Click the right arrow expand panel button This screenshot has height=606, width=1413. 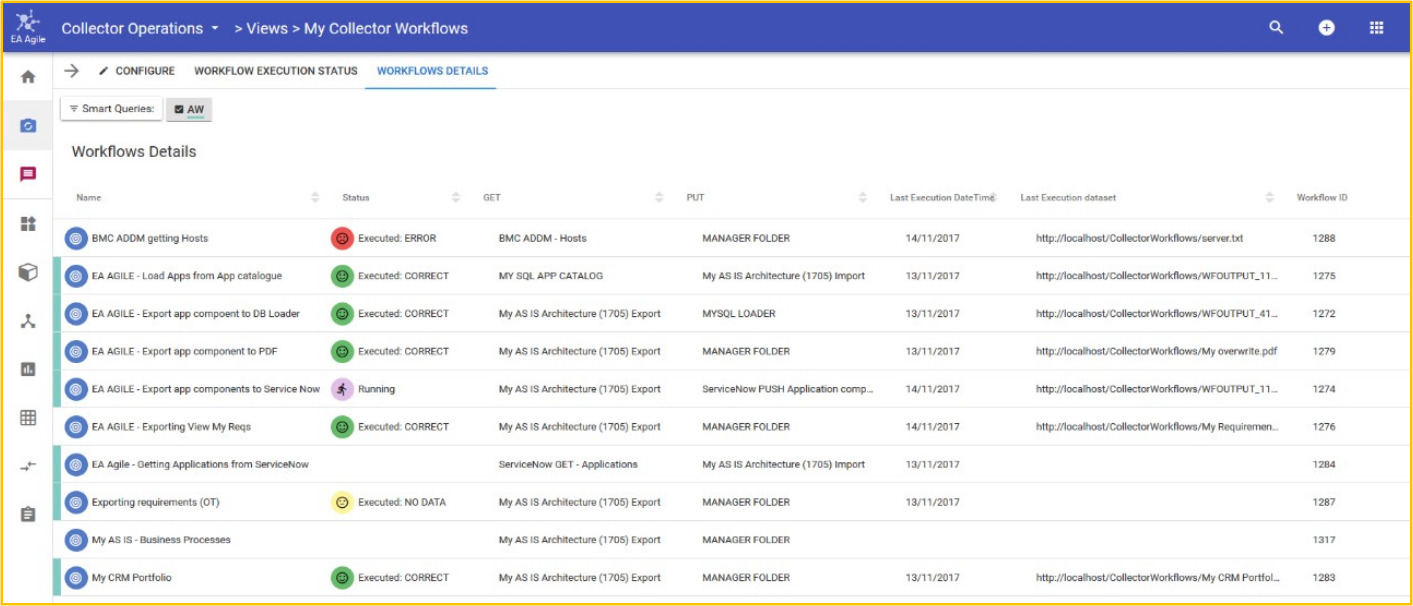pyautogui.click(x=72, y=71)
